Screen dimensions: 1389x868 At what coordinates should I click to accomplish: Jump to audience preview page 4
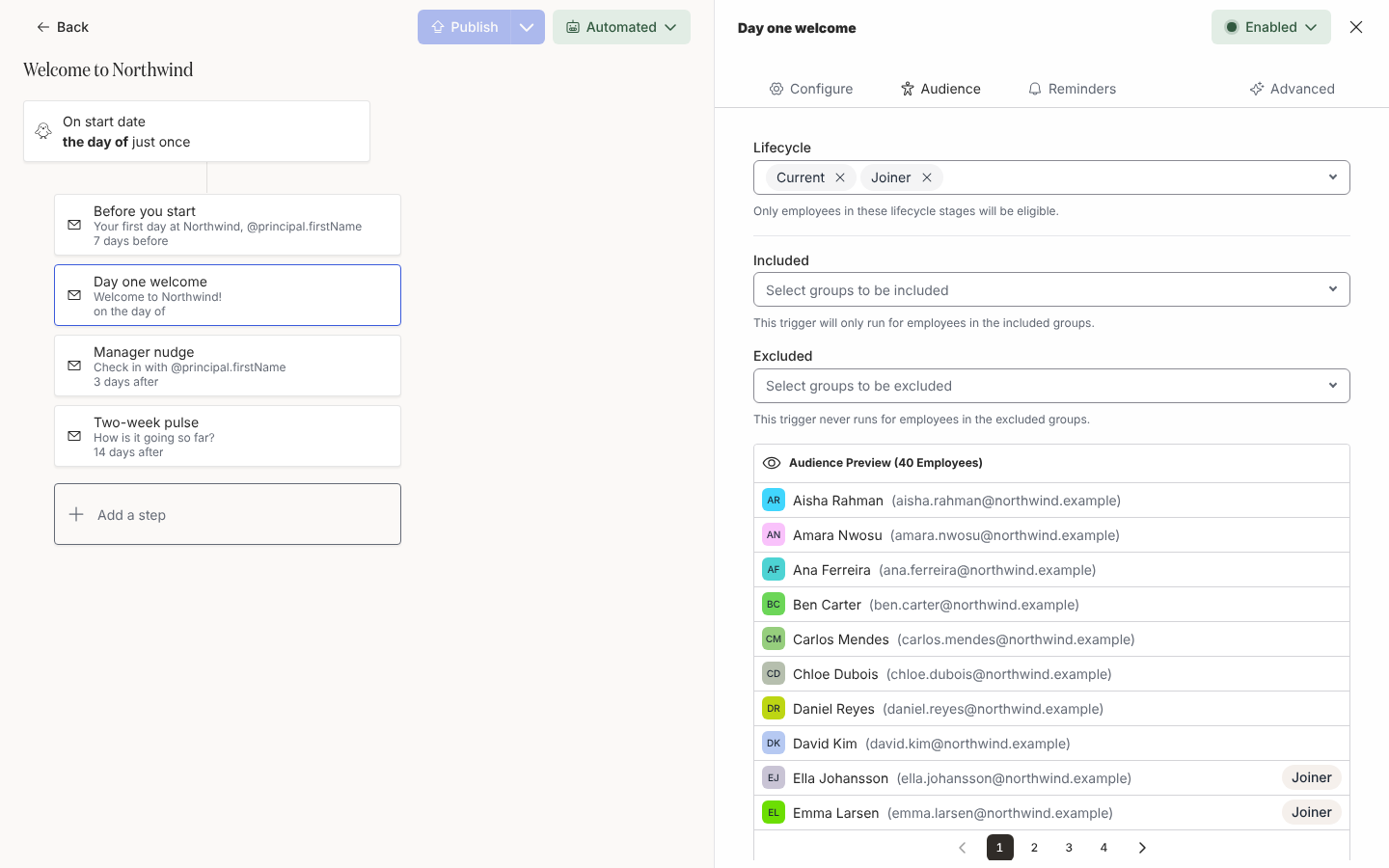click(1103, 848)
